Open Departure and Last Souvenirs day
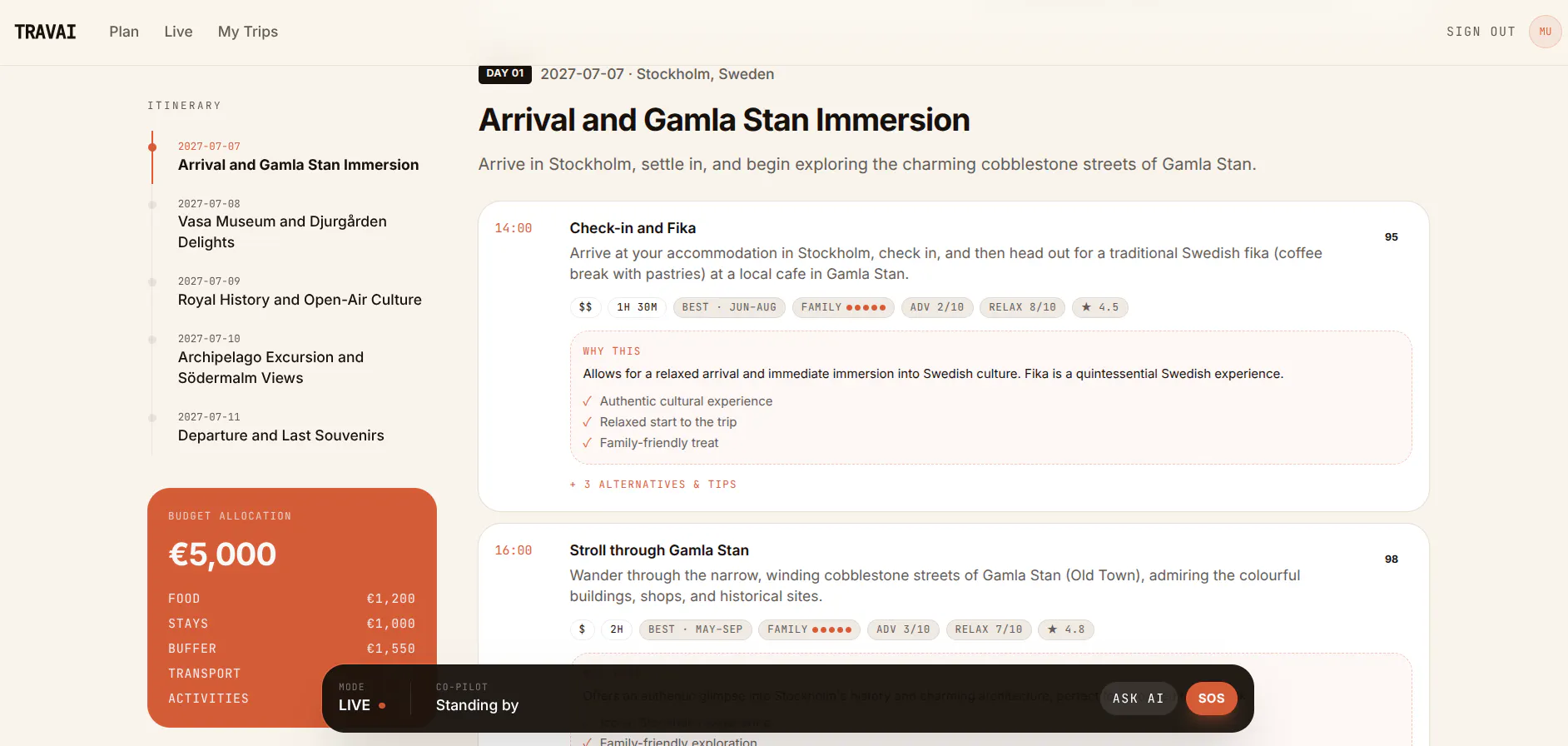This screenshot has height=746, width=1568. (x=280, y=427)
